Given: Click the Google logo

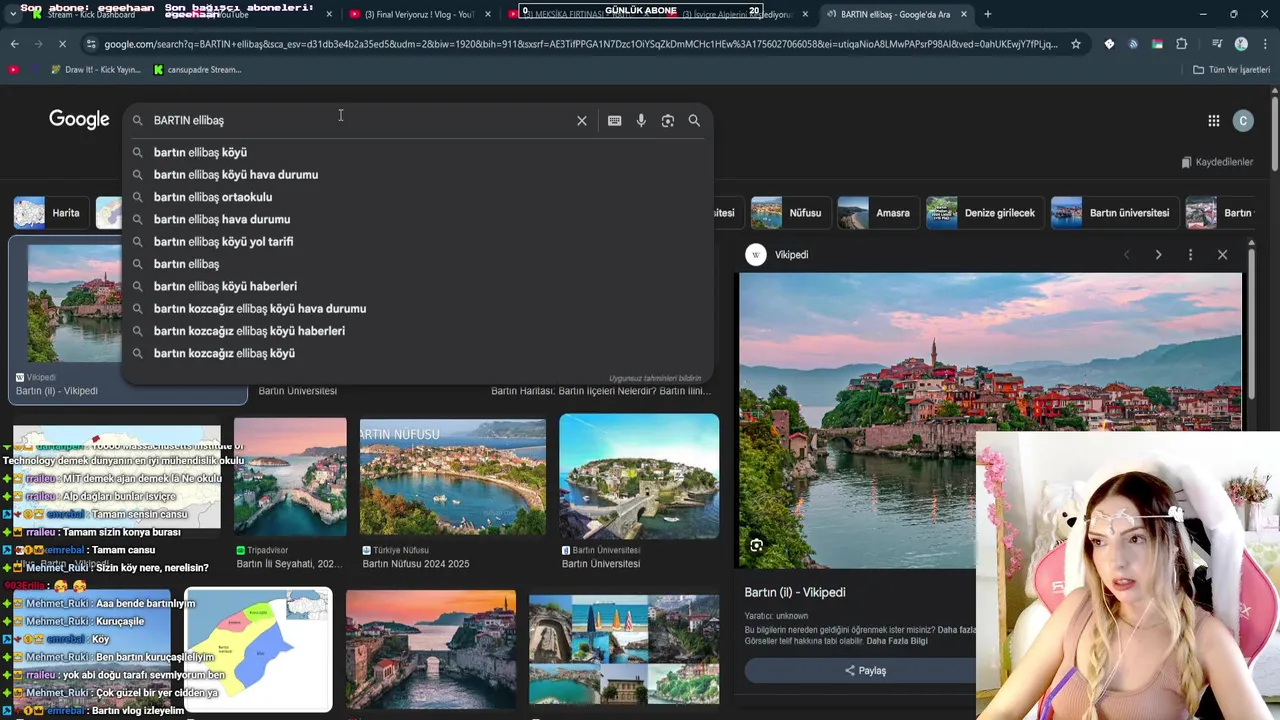Looking at the screenshot, I should tap(79, 120).
